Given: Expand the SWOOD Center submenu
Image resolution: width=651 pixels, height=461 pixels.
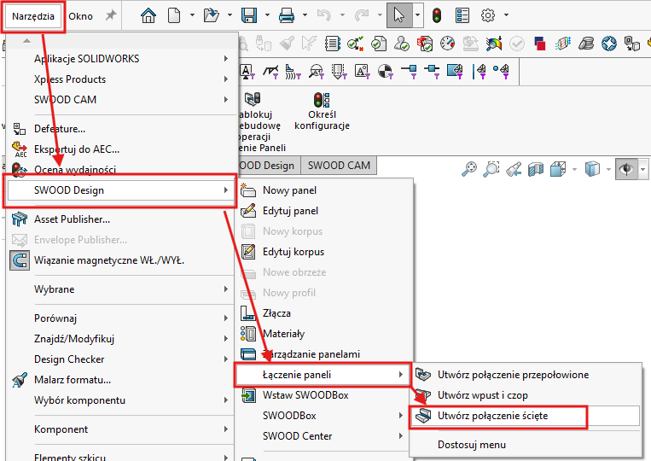Looking at the screenshot, I should 324,436.
